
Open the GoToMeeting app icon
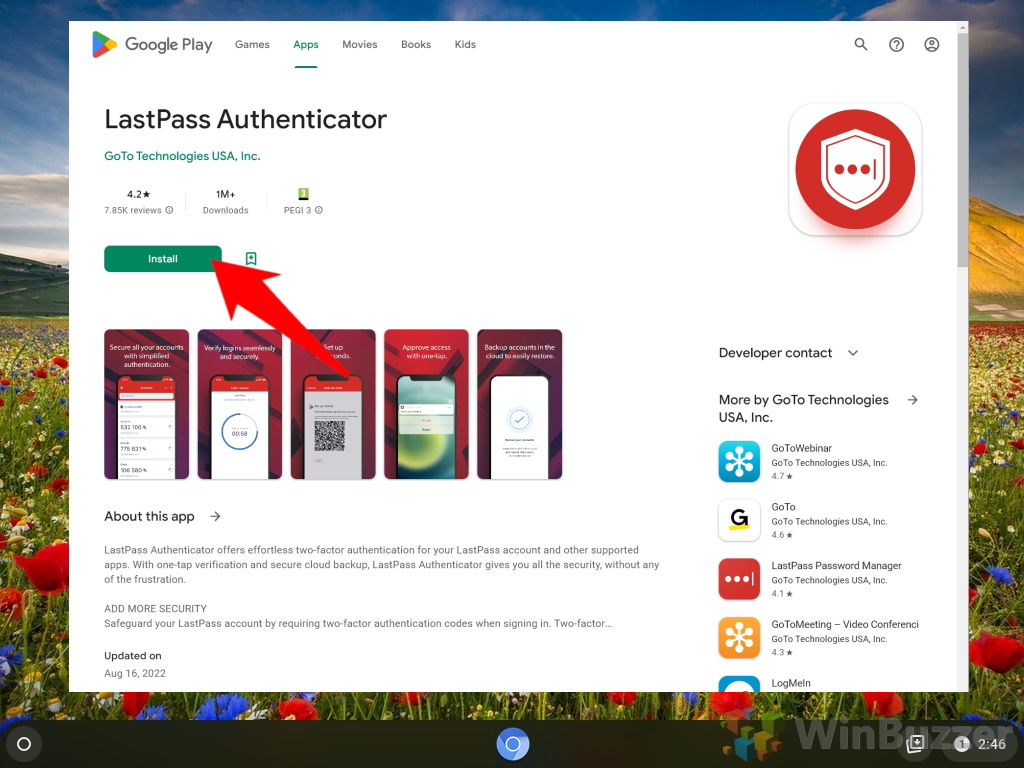(x=739, y=638)
